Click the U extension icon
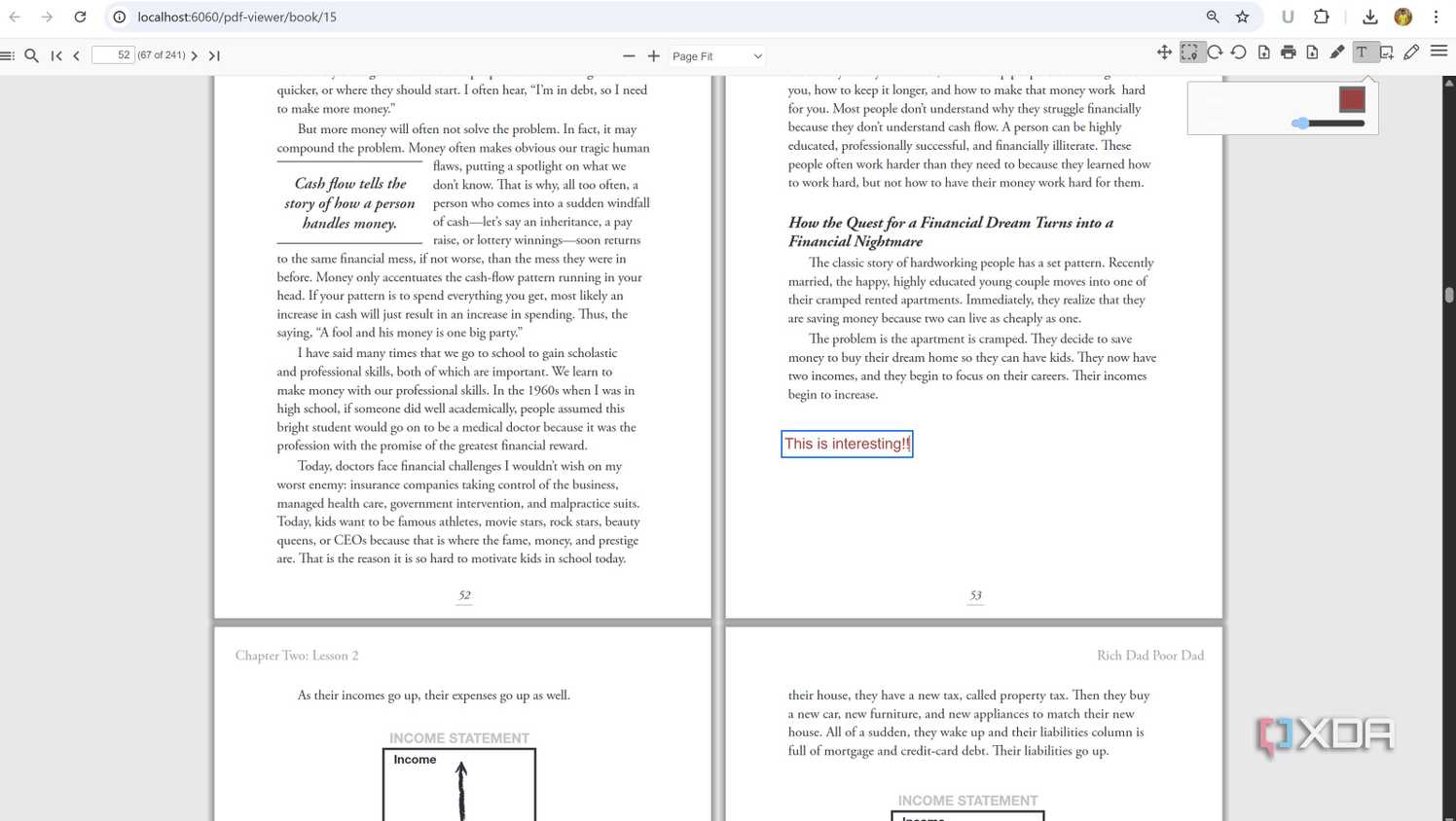 1288,17
